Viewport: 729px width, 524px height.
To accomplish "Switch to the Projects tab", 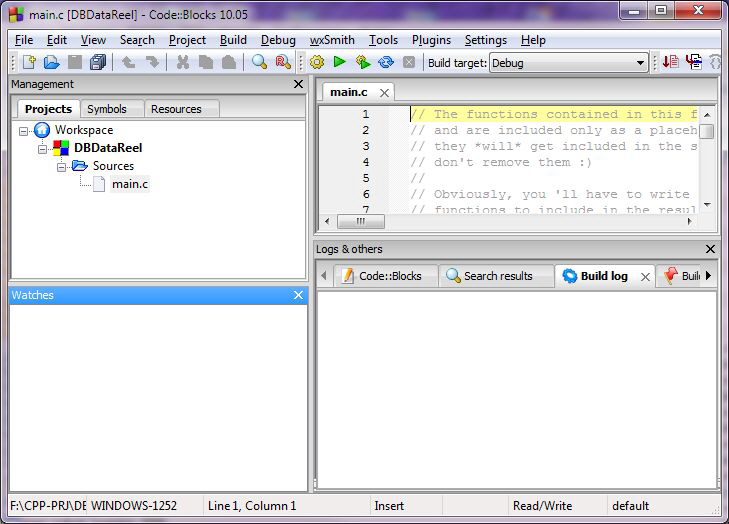I will click(x=48, y=109).
